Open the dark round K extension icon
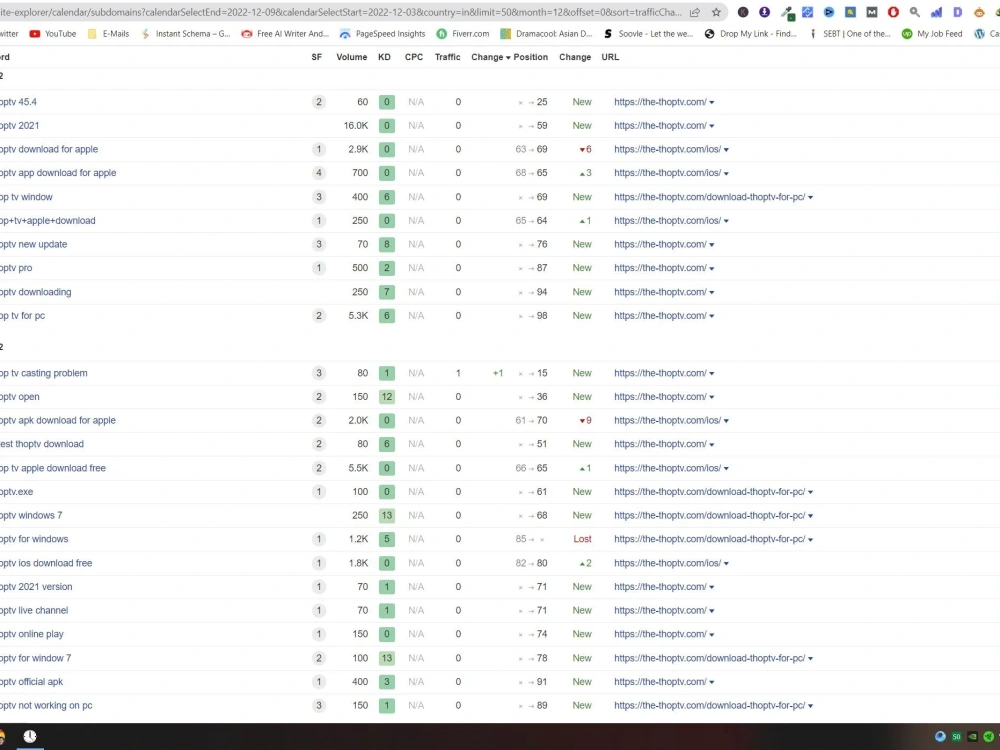The height and width of the screenshot is (750, 1000). click(743, 12)
